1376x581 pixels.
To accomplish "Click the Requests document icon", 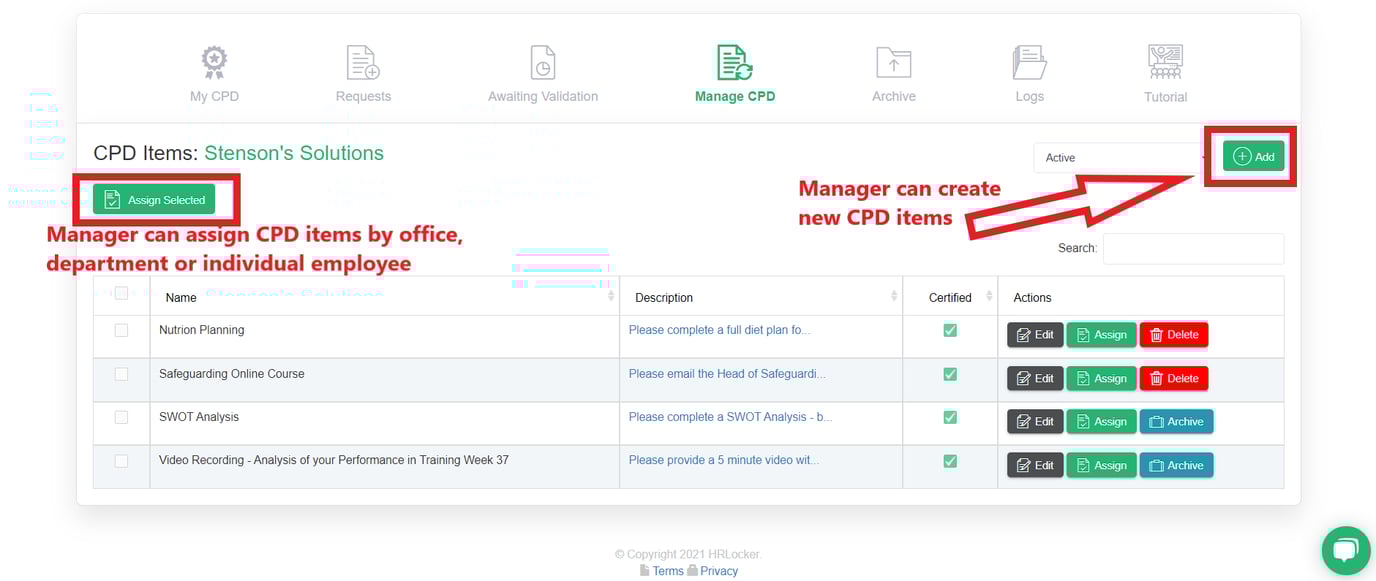I will click(363, 63).
